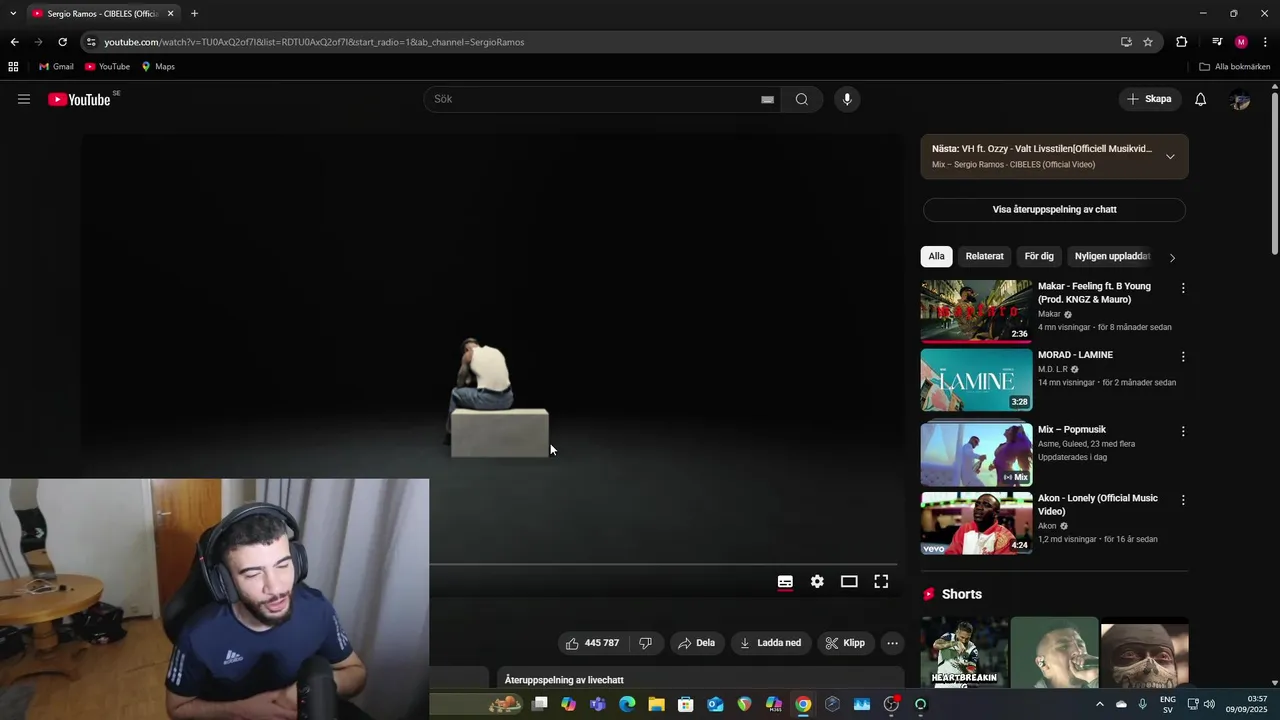Open the HEARTBREAKIN Shorts thumbnail

[964, 652]
